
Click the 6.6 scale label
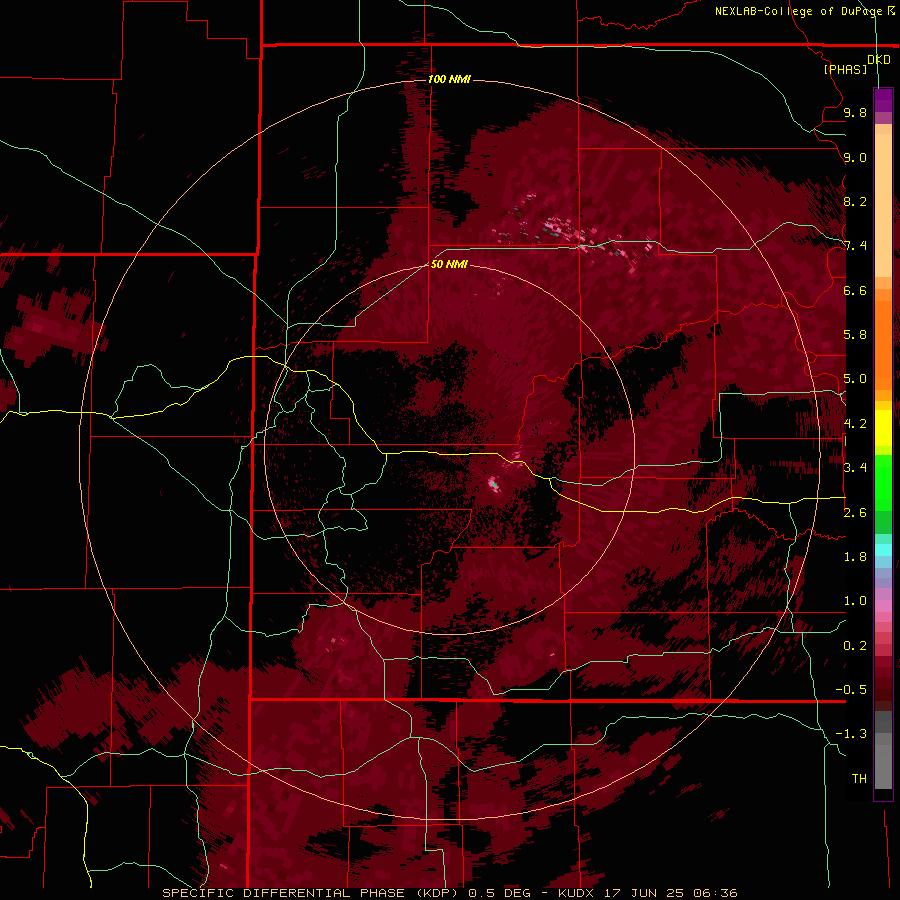pyautogui.click(x=855, y=290)
